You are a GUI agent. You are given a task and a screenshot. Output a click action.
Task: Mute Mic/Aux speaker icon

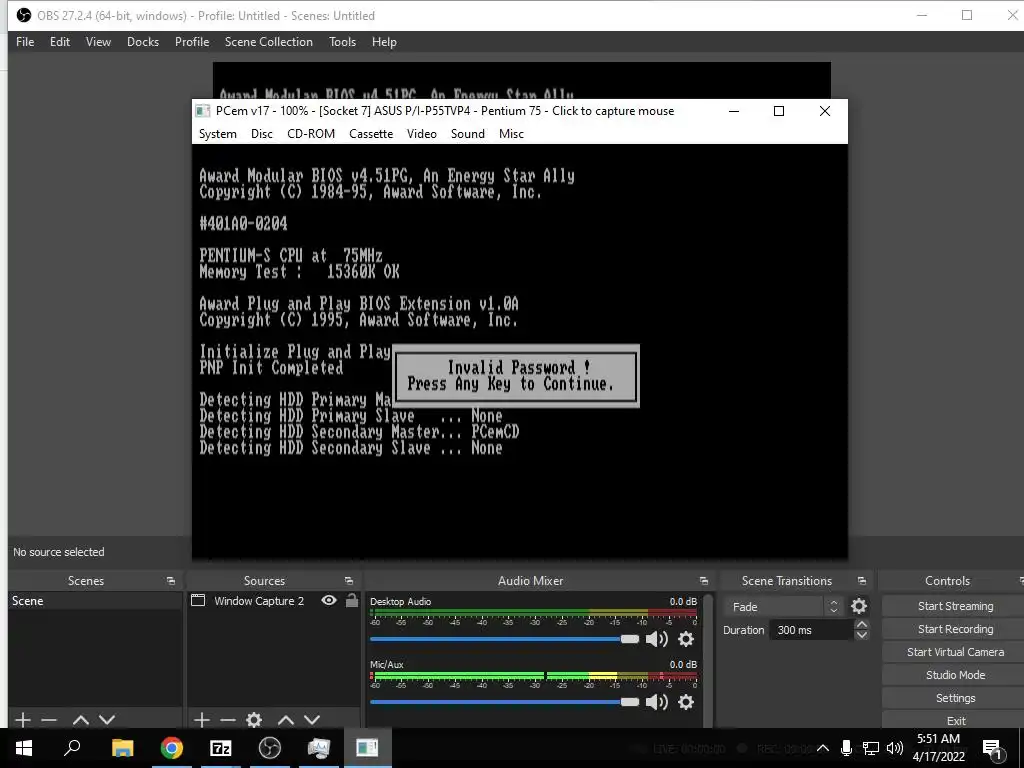pos(656,702)
